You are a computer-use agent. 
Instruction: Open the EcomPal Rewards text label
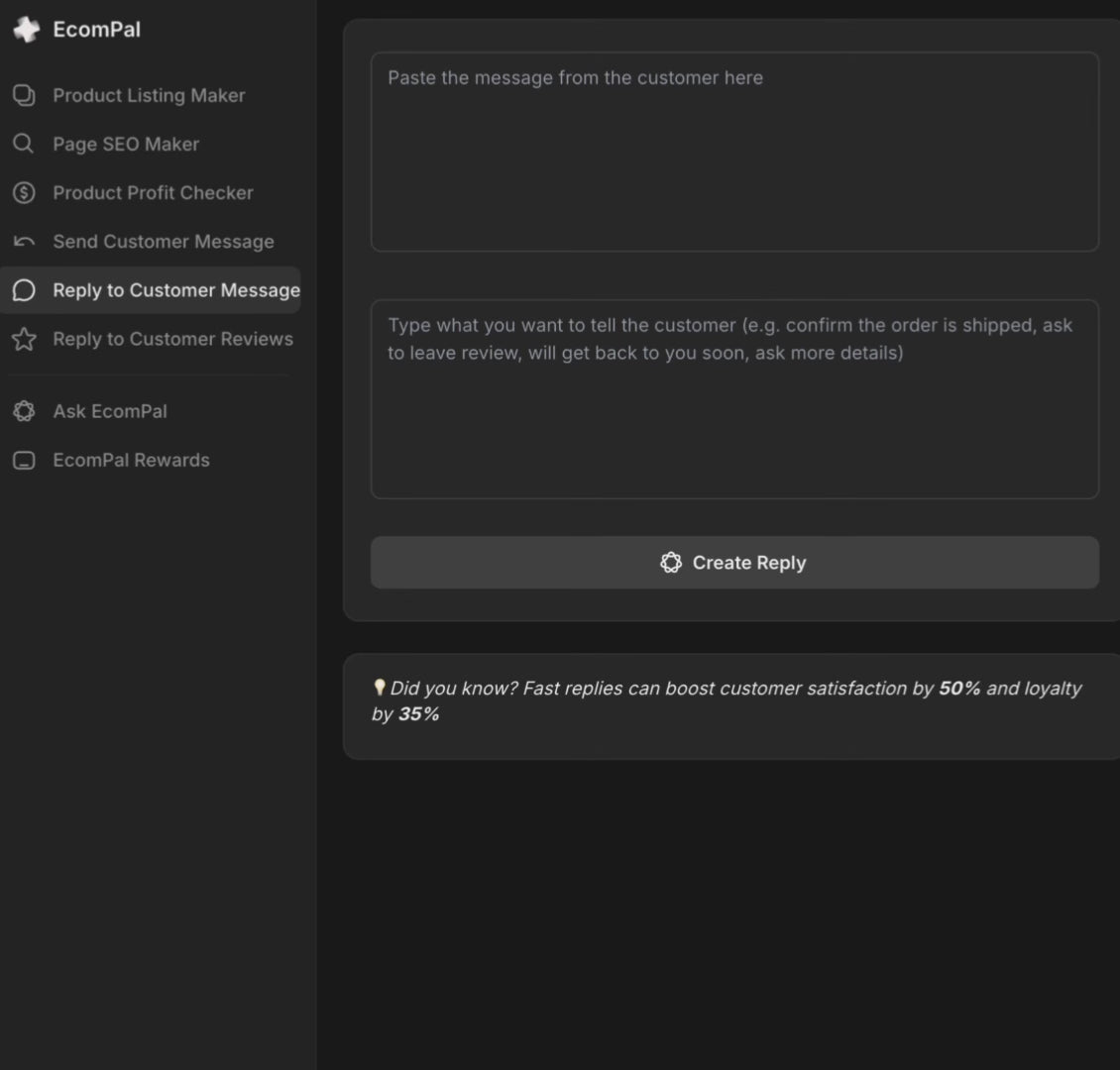tap(131, 460)
